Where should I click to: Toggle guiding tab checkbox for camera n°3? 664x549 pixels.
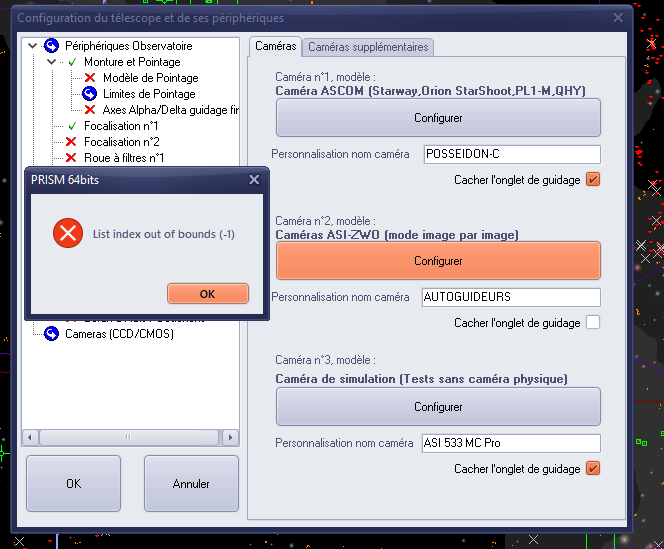[593, 469]
